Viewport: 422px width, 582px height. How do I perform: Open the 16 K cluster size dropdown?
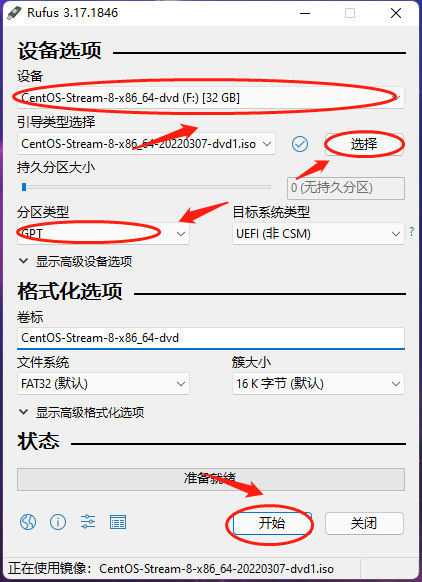pos(318,383)
